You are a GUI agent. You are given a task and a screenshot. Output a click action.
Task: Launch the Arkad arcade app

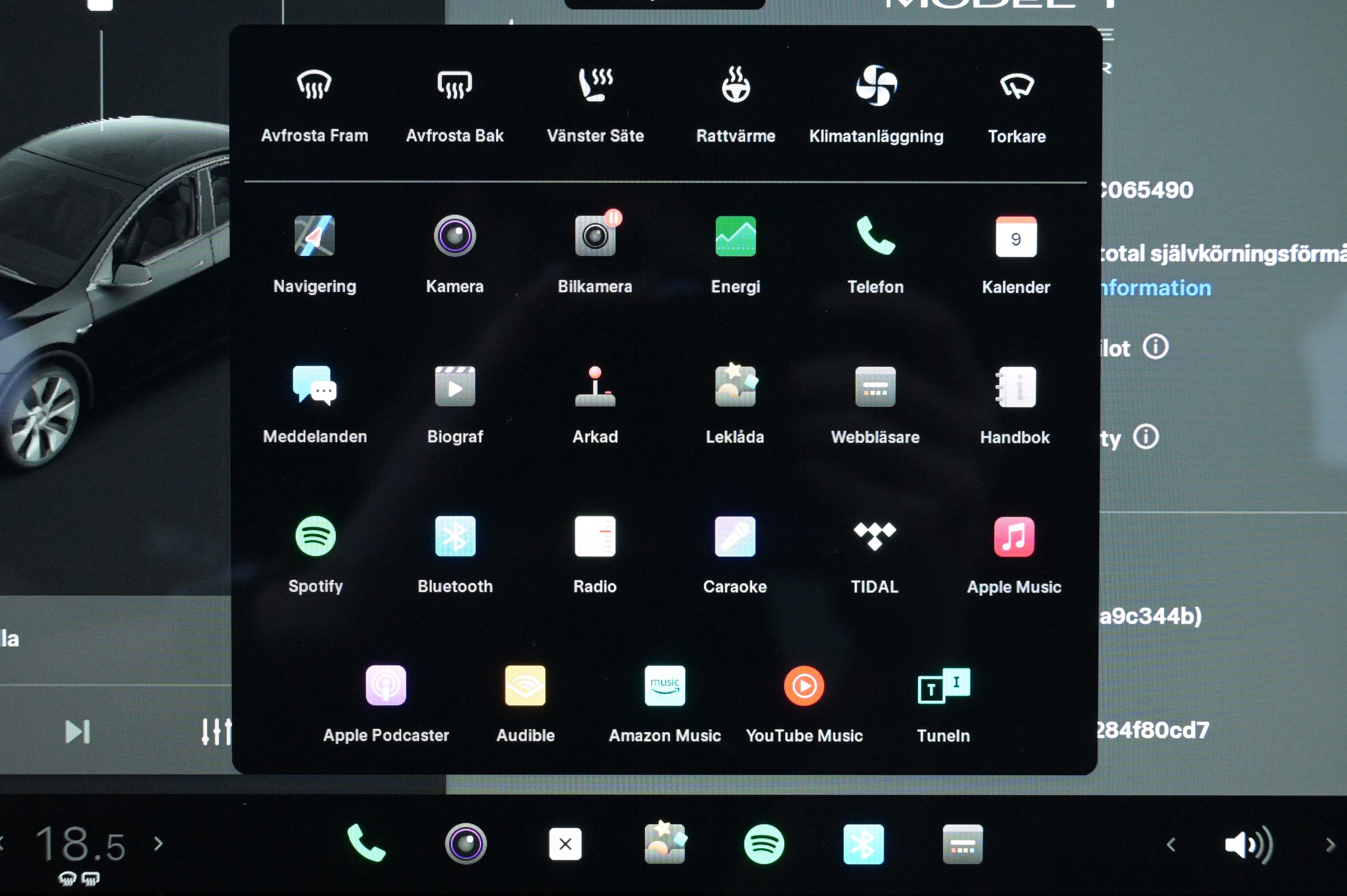click(x=595, y=405)
